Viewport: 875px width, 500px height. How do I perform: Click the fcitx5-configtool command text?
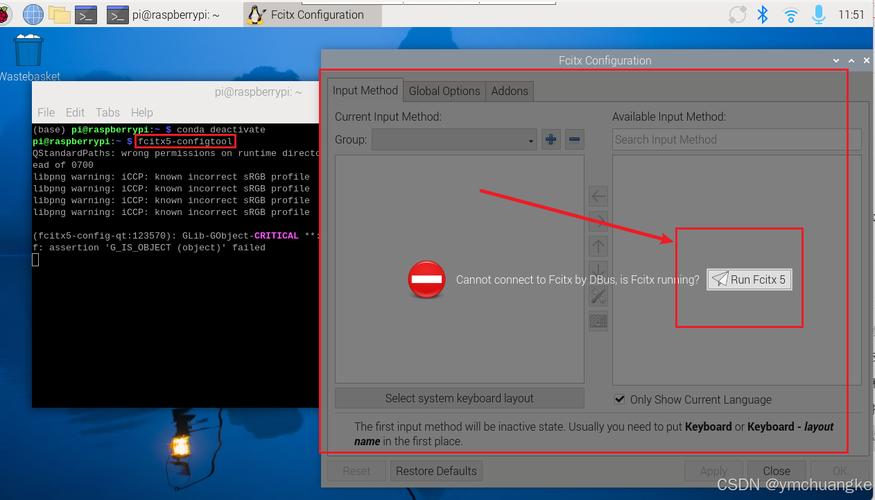[x=185, y=141]
